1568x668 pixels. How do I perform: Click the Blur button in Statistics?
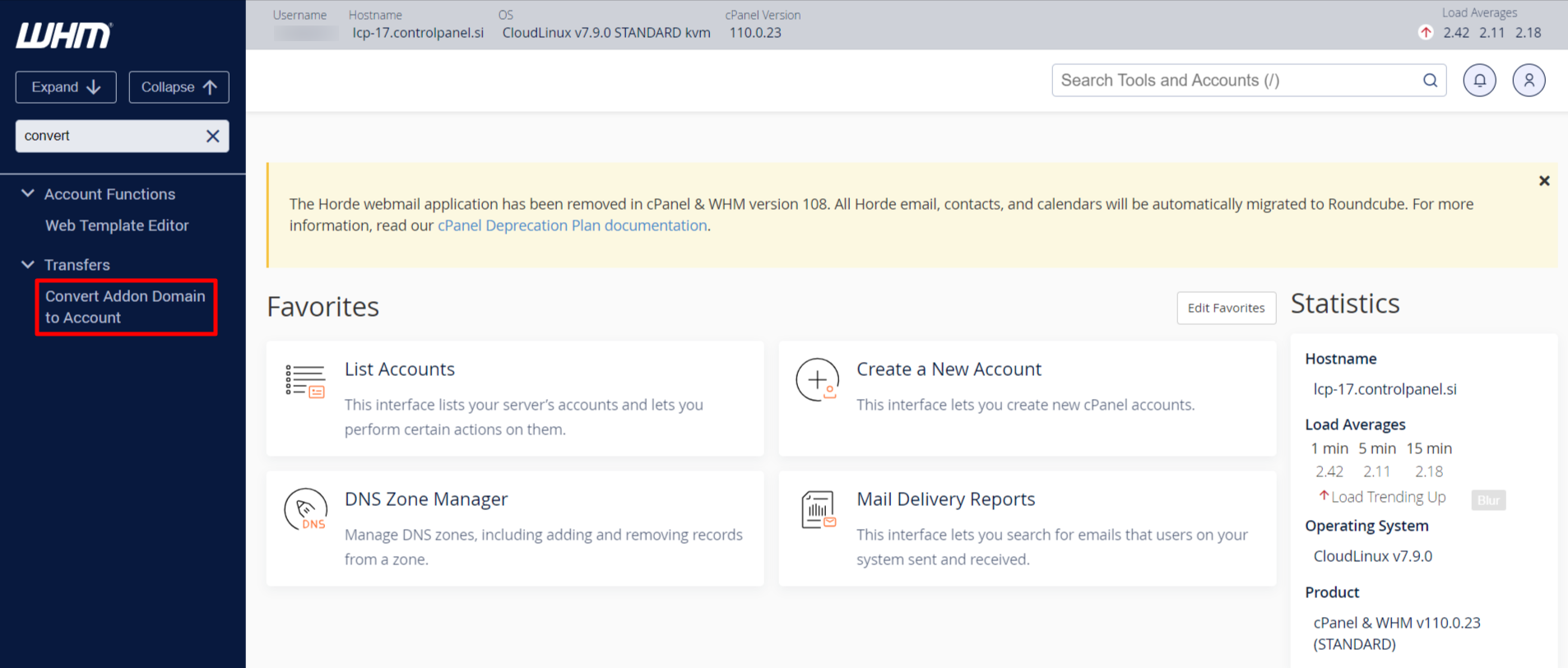pos(1488,500)
